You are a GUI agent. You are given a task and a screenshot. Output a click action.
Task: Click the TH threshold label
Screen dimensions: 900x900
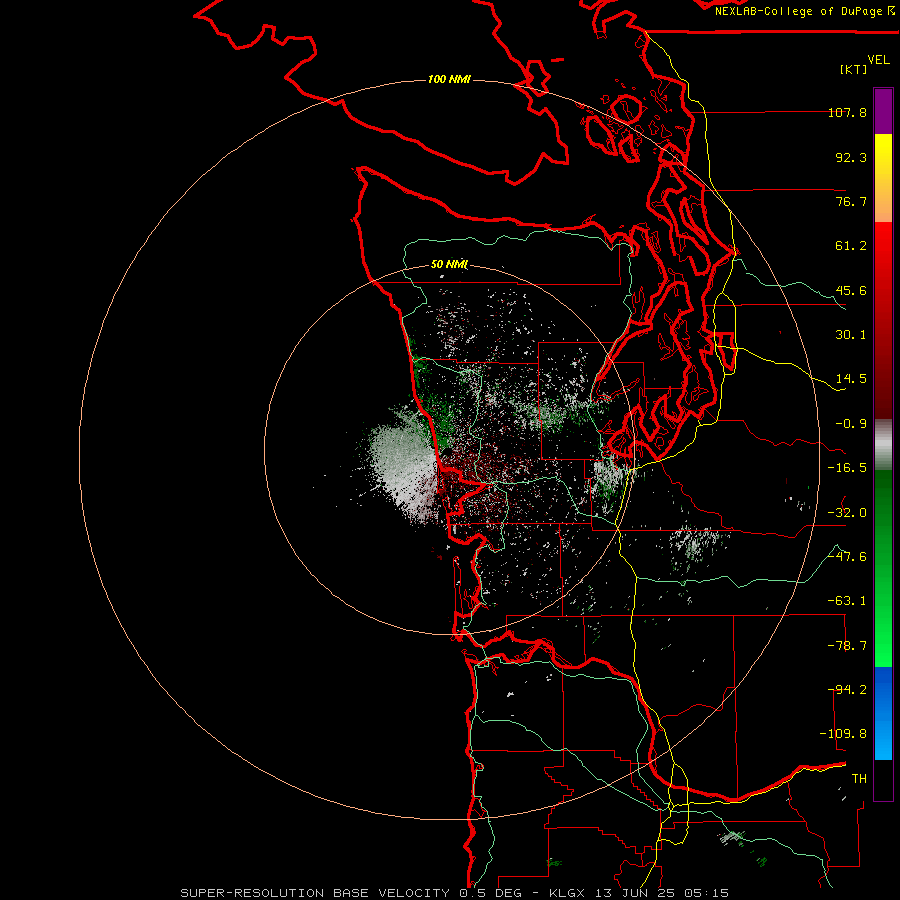[859, 779]
